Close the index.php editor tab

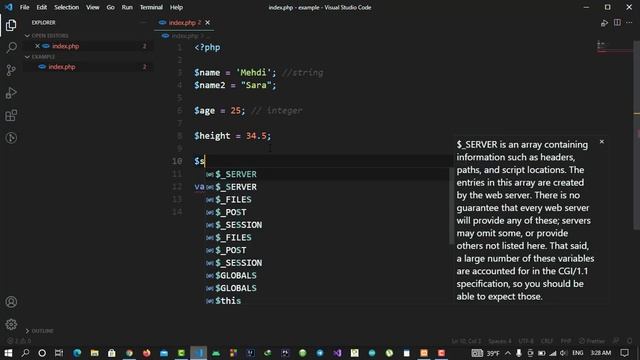click(x=207, y=22)
